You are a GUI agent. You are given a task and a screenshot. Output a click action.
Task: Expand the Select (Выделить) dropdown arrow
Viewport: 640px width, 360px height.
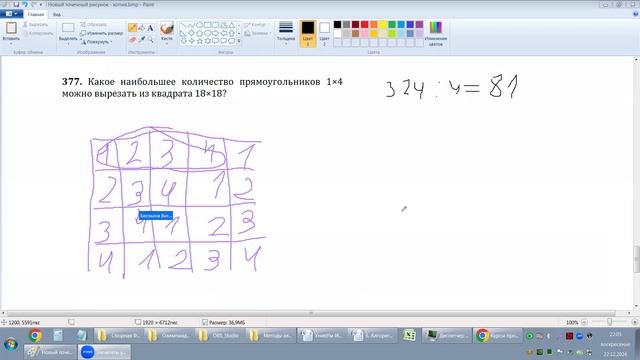coord(68,43)
